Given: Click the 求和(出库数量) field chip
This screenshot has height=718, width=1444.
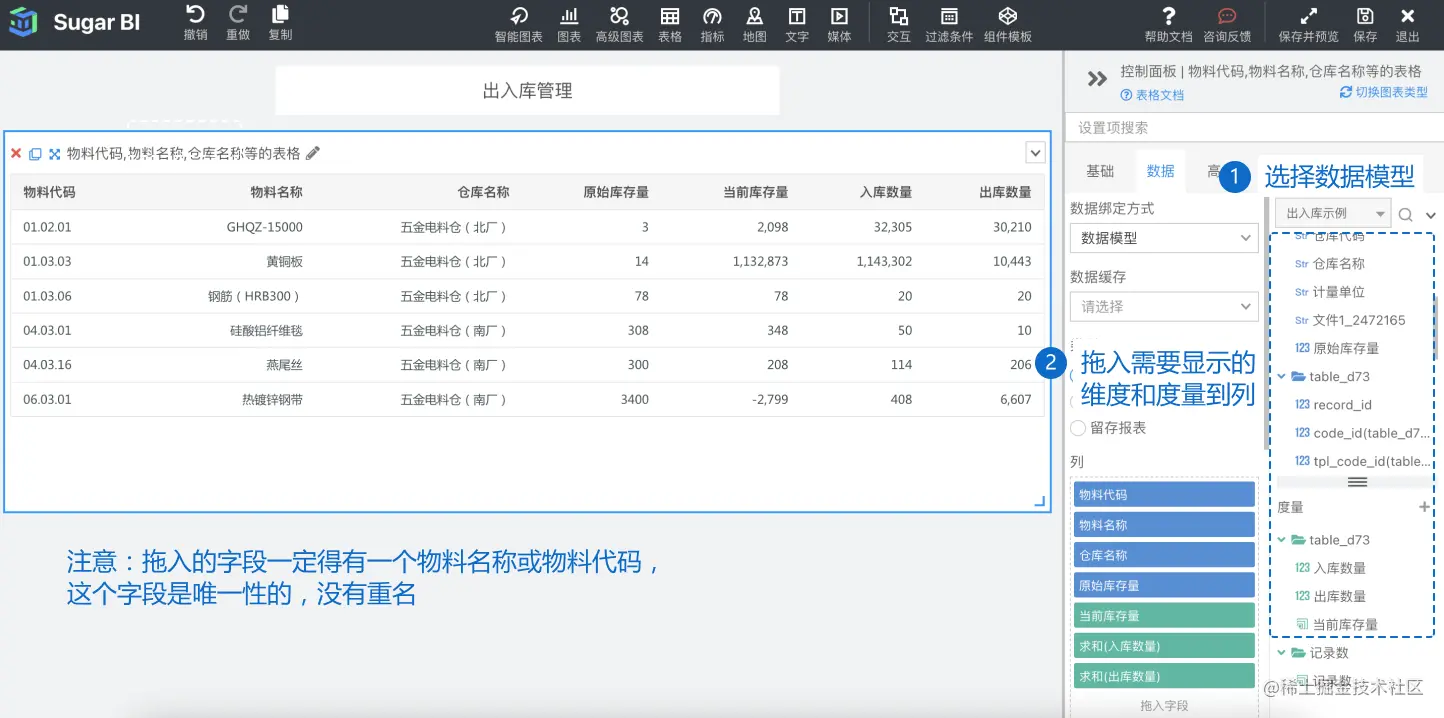Looking at the screenshot, I should tap(1164, 676).
